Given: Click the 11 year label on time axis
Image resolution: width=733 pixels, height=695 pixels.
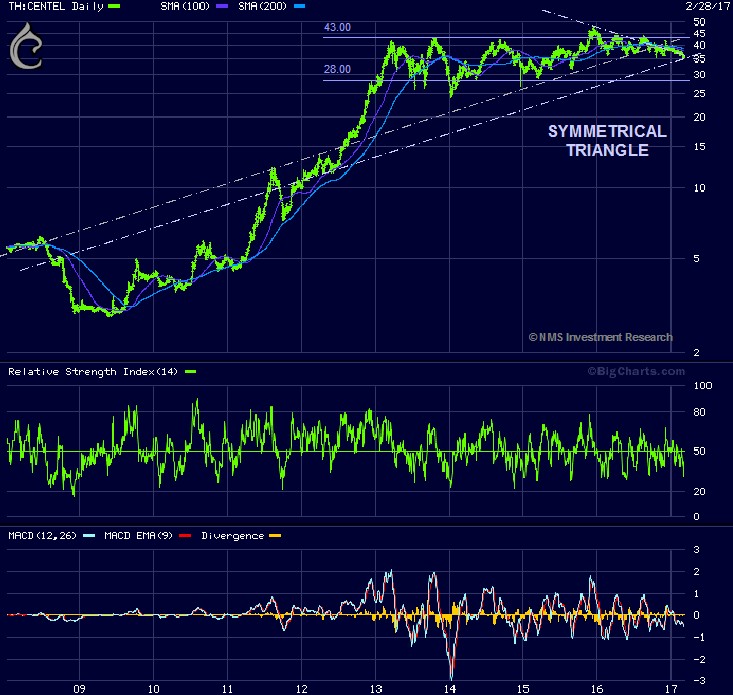Looking at the screenshot, I should click(x=227, y=688).
